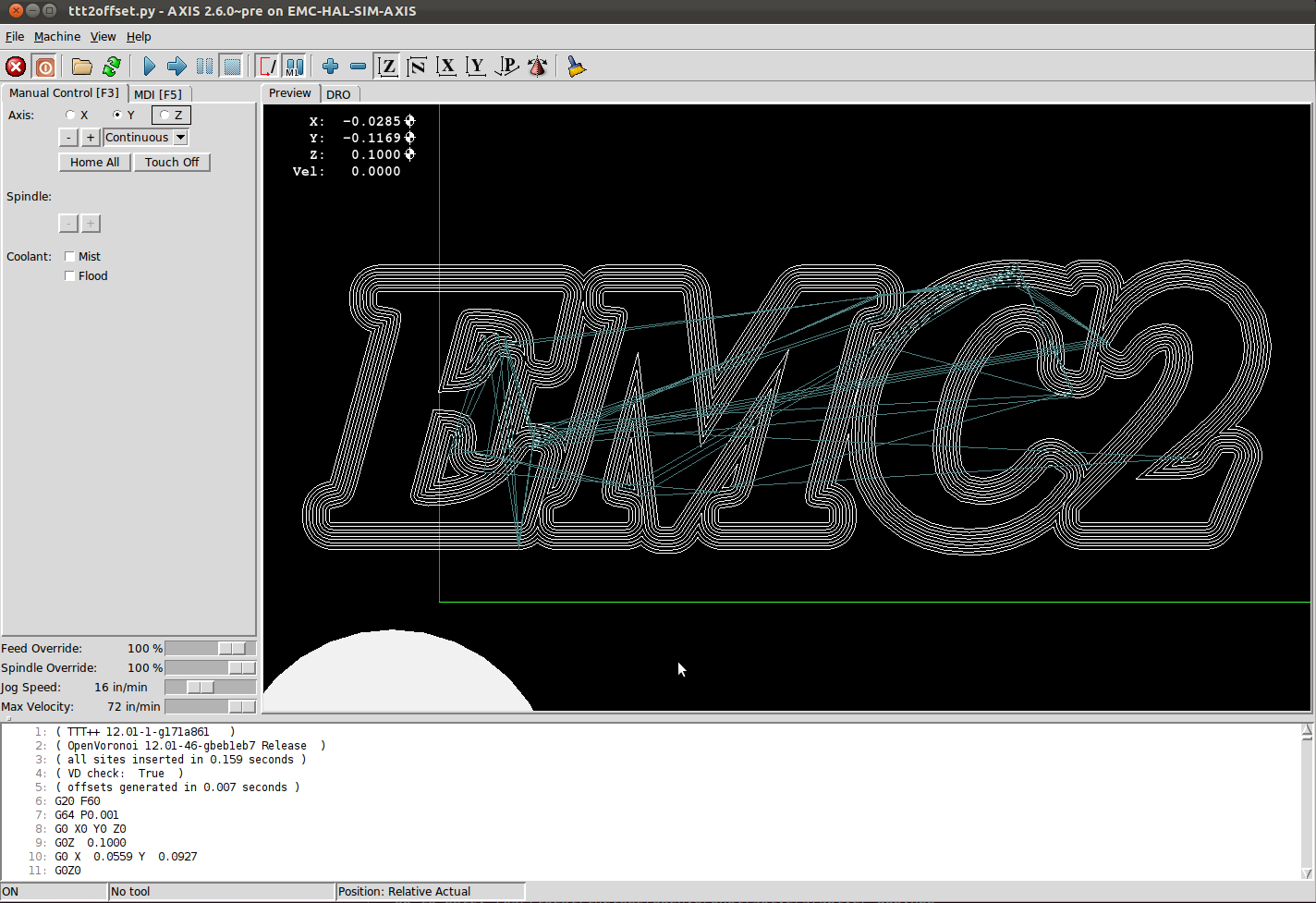Adjust the Spindle Override slider
The image size is (1316, 903).
pyautogui.click(x=210, y=668)
